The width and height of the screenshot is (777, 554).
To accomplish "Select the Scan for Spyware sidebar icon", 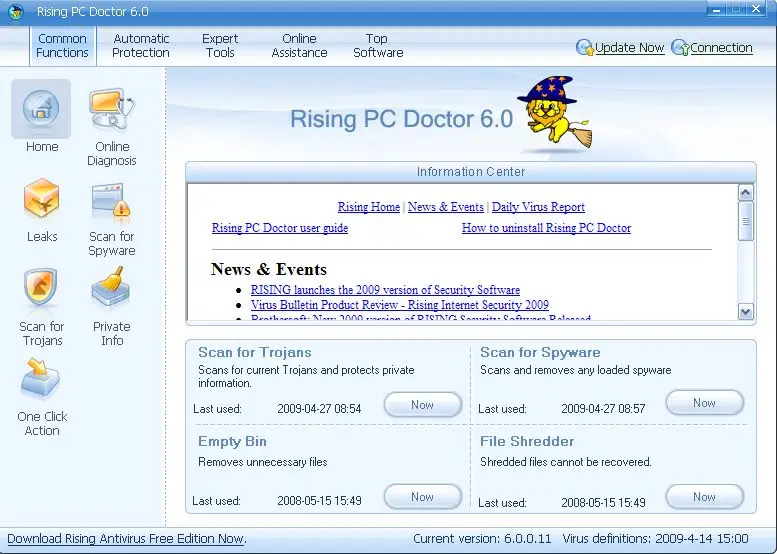I will [x=111, y=201].
